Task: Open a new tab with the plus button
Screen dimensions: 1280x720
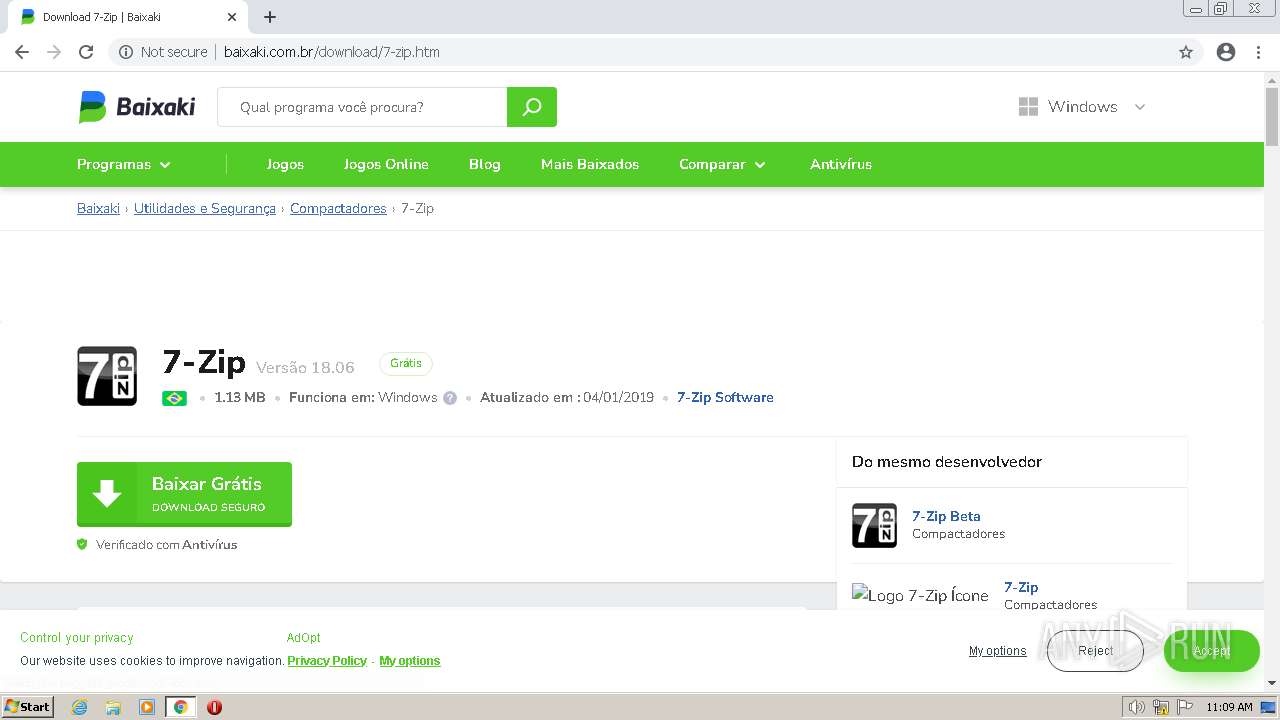Action: (270, 17)
